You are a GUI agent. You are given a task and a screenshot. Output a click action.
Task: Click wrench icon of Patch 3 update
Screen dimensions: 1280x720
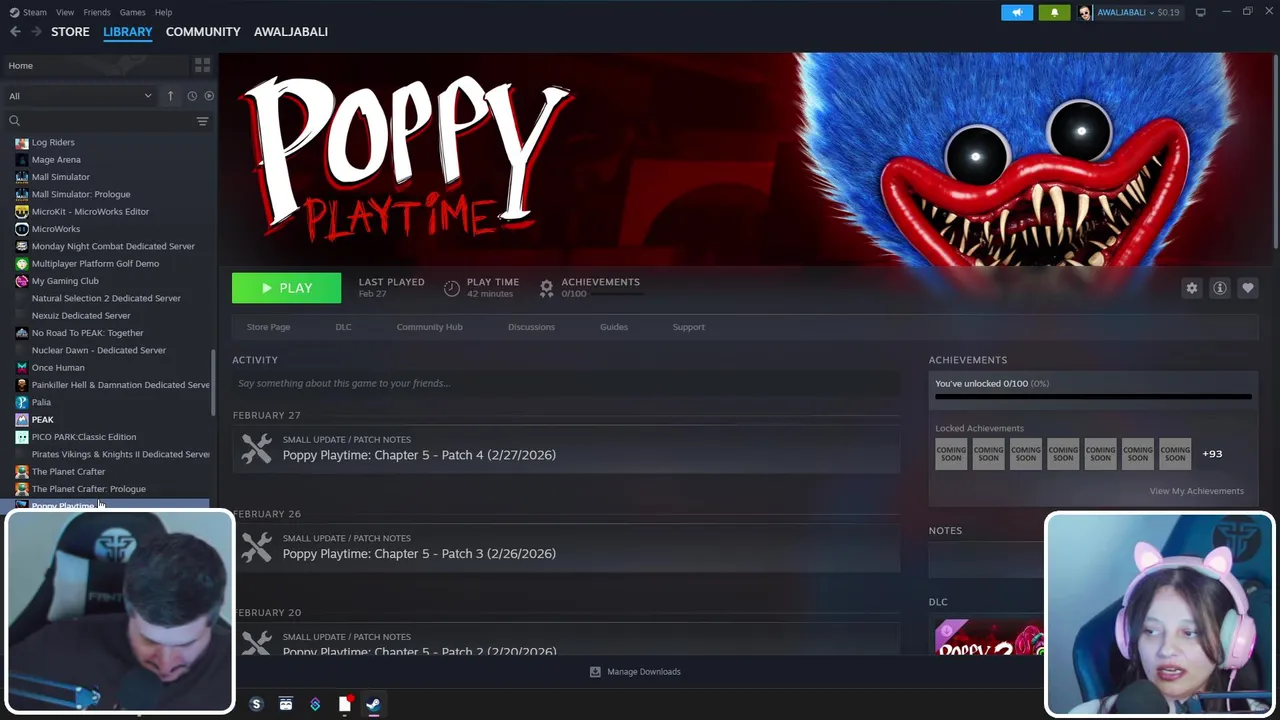pos(256,547)
